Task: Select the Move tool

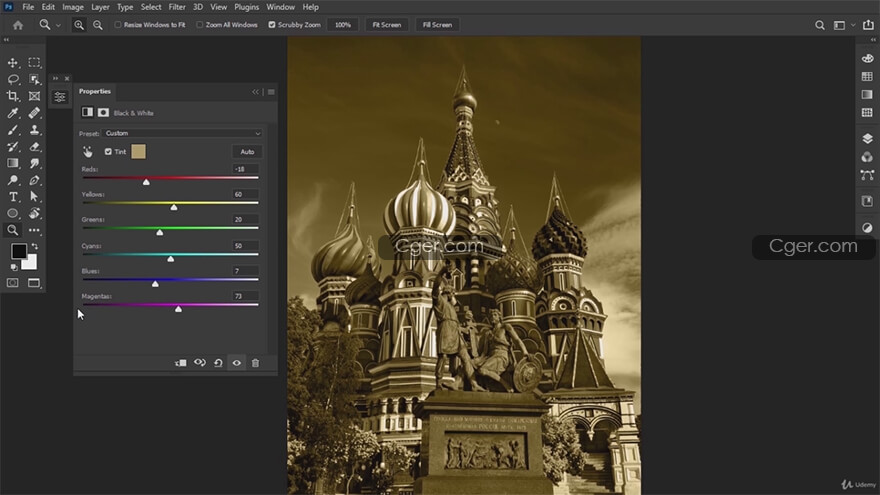Action: pyautogui.click(x=13, y=63)
